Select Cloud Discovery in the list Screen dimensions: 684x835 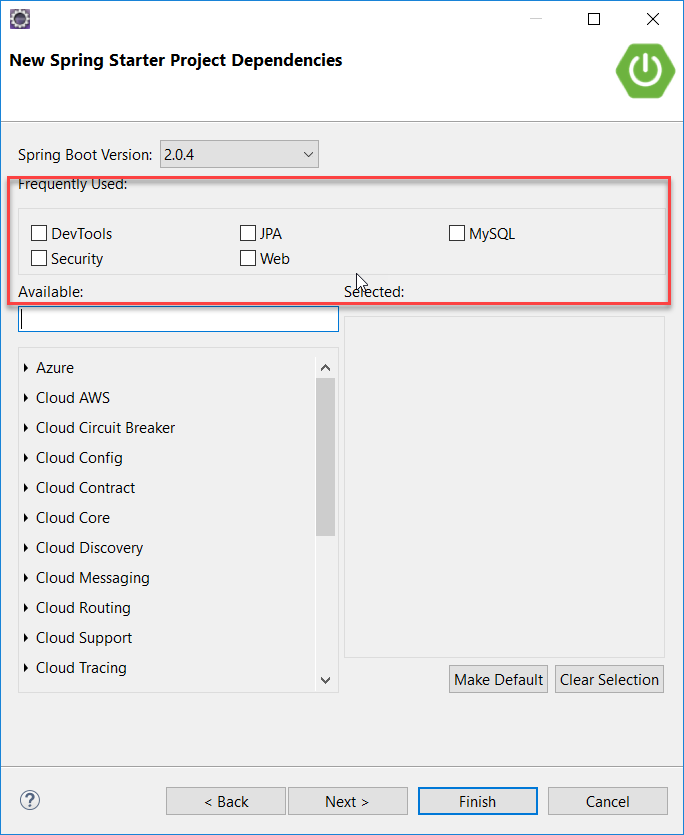click(x=89, y=548)
